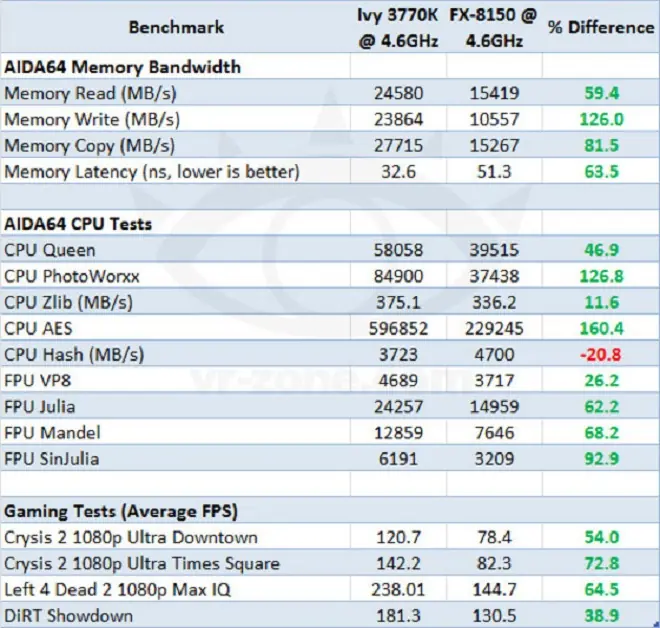Select the Memory Read (MB/s) row label
This screenshot has height=628, width=660.
pyautogui.click(x=90, y=93)
